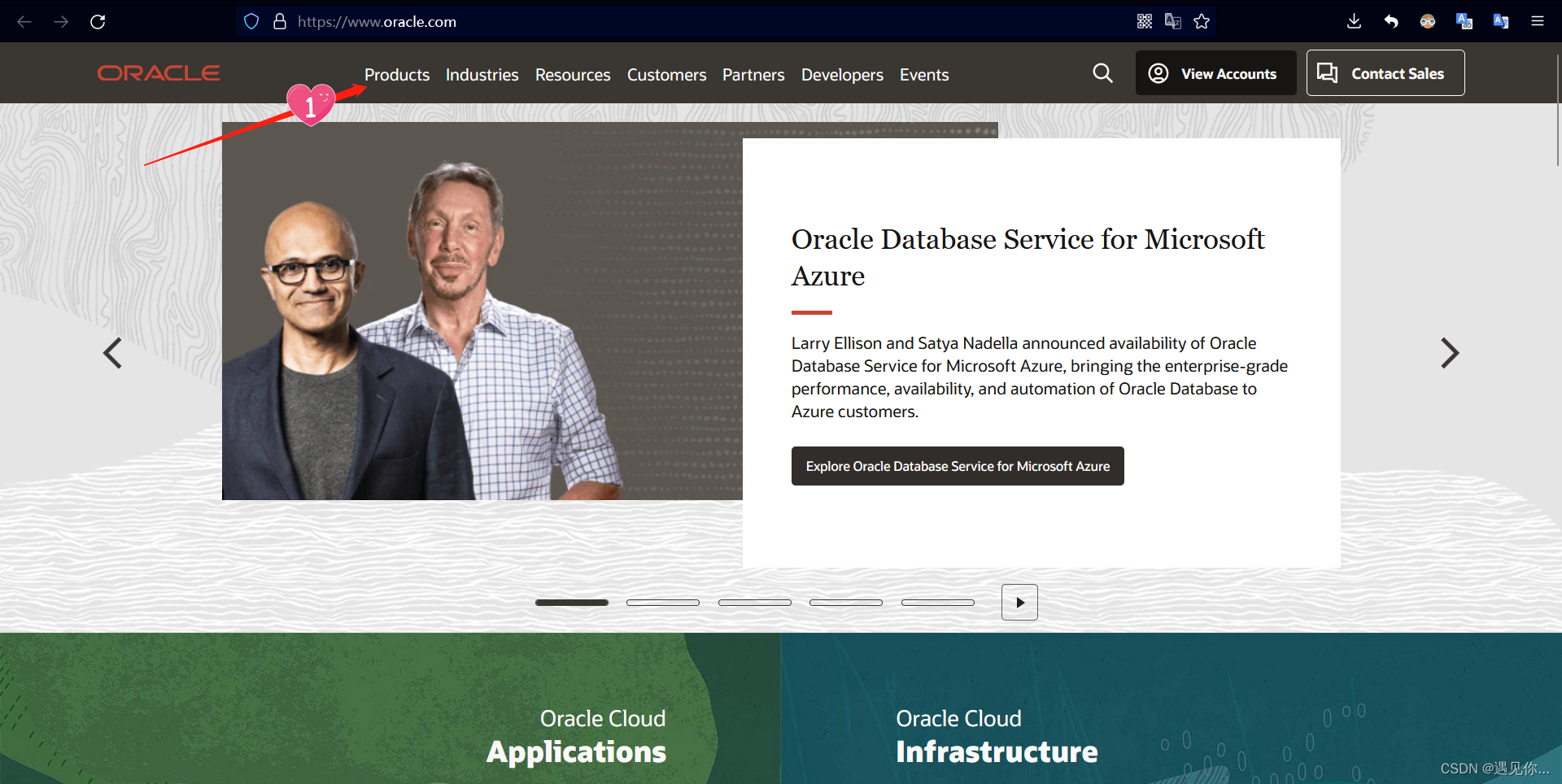Open the downloads arrow icon

coord(1354,21)
